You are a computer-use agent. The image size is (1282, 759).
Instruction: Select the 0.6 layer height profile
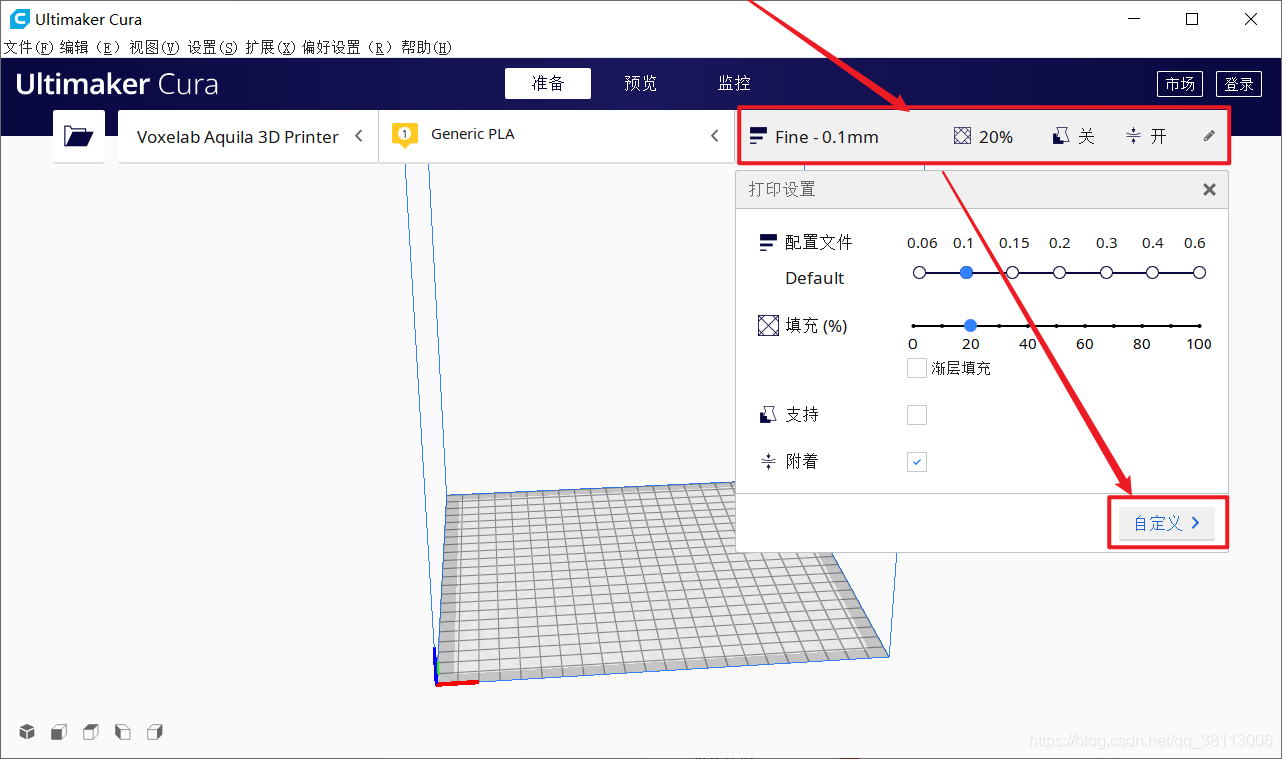(1199, 272)
